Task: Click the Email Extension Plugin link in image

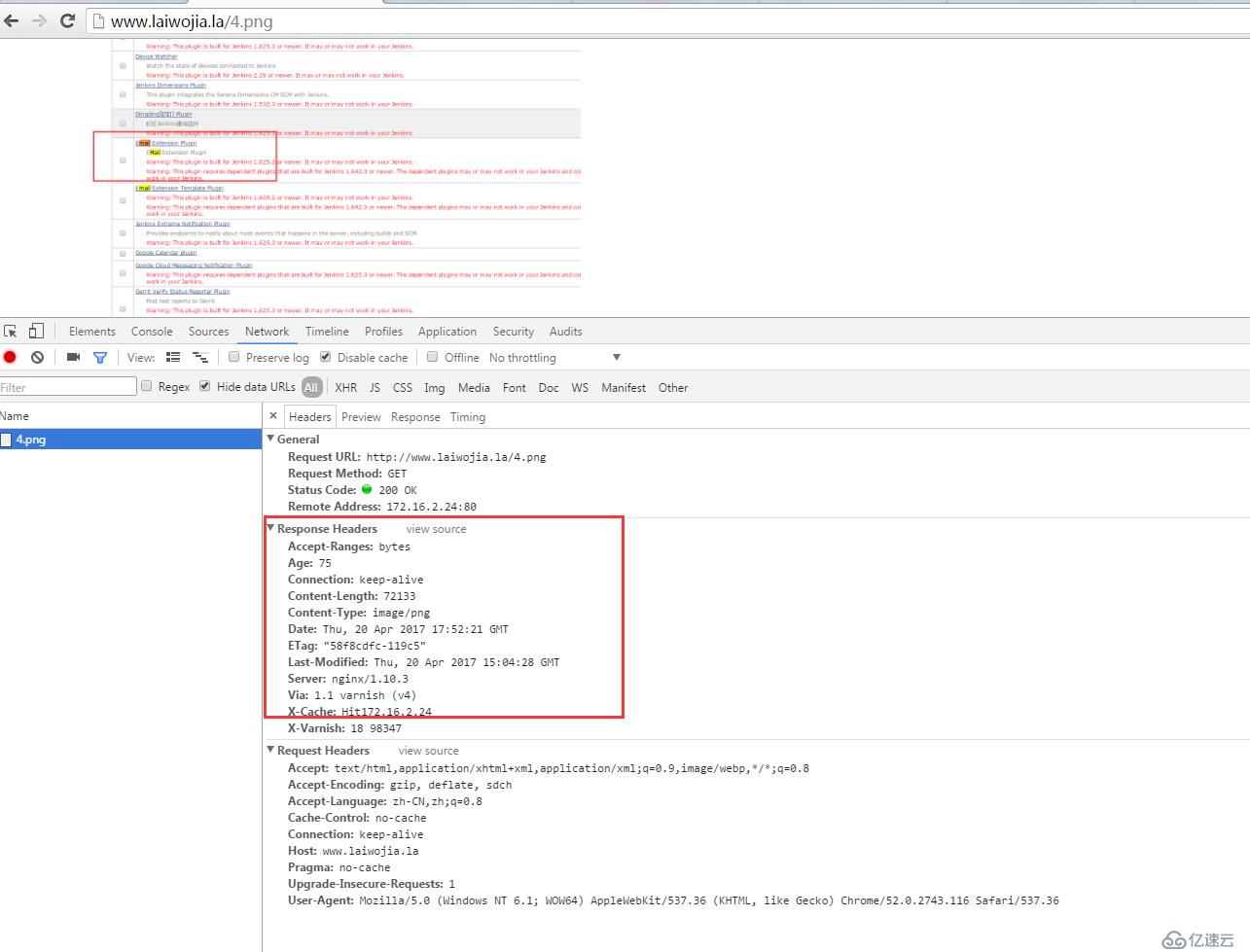Action: [165, 143]
